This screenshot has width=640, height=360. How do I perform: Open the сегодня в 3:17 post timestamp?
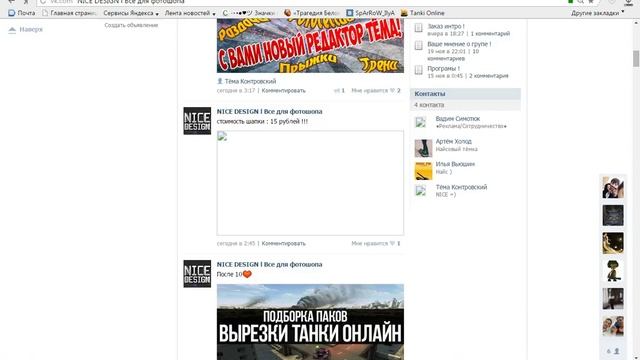click(236, 91)
